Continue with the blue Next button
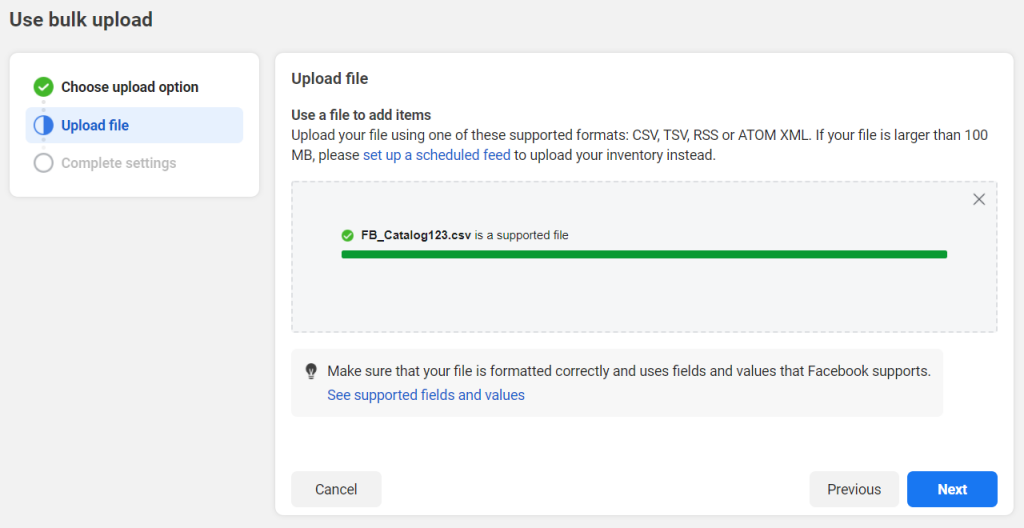Viewport: 1024px width, 528px height. click(952, 489)
